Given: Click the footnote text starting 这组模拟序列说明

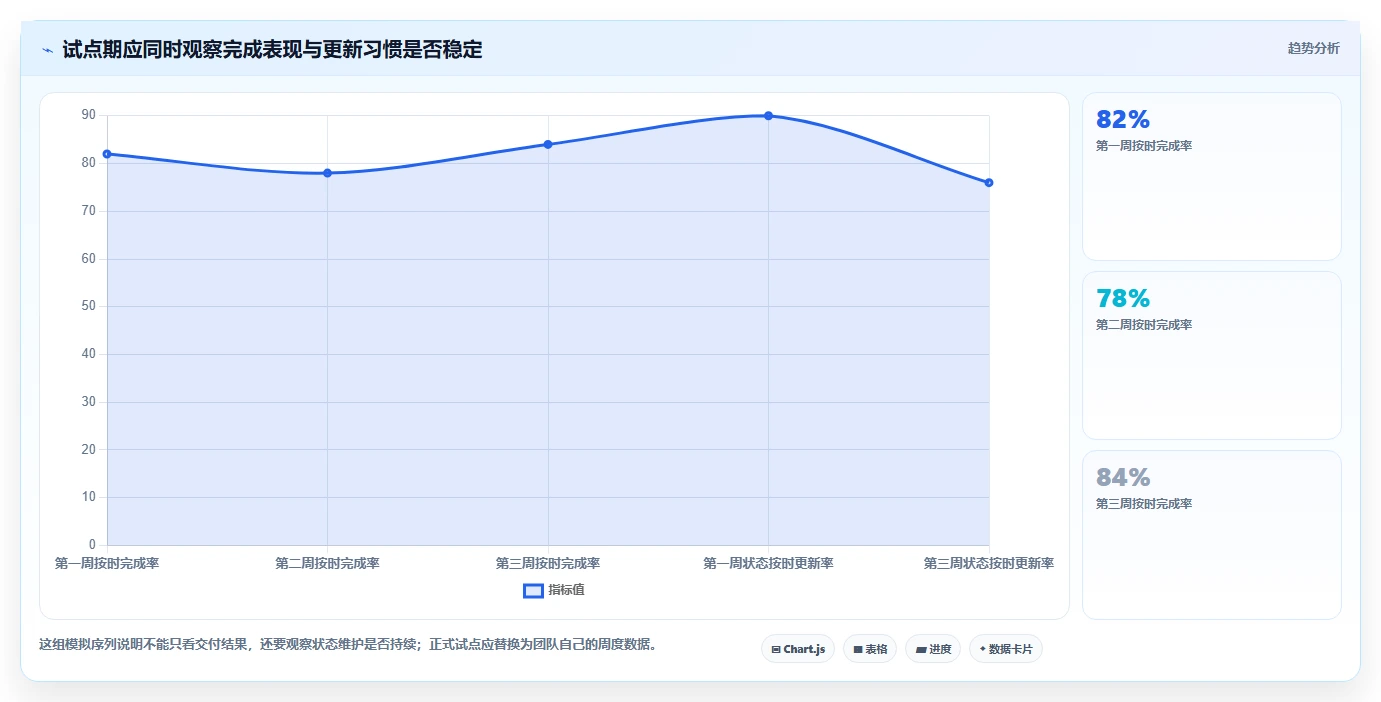Looking at the screenshot, I should (x=349, y=645).
